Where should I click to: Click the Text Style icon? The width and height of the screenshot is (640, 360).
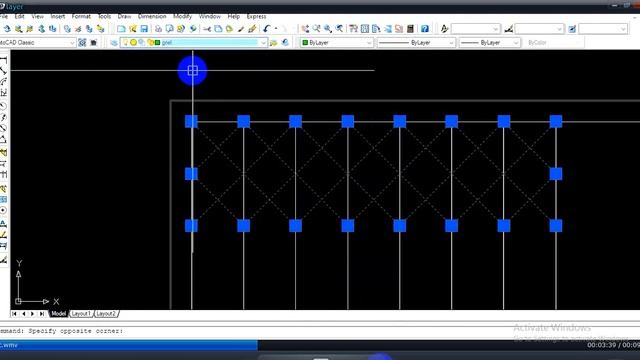(444, 29)
